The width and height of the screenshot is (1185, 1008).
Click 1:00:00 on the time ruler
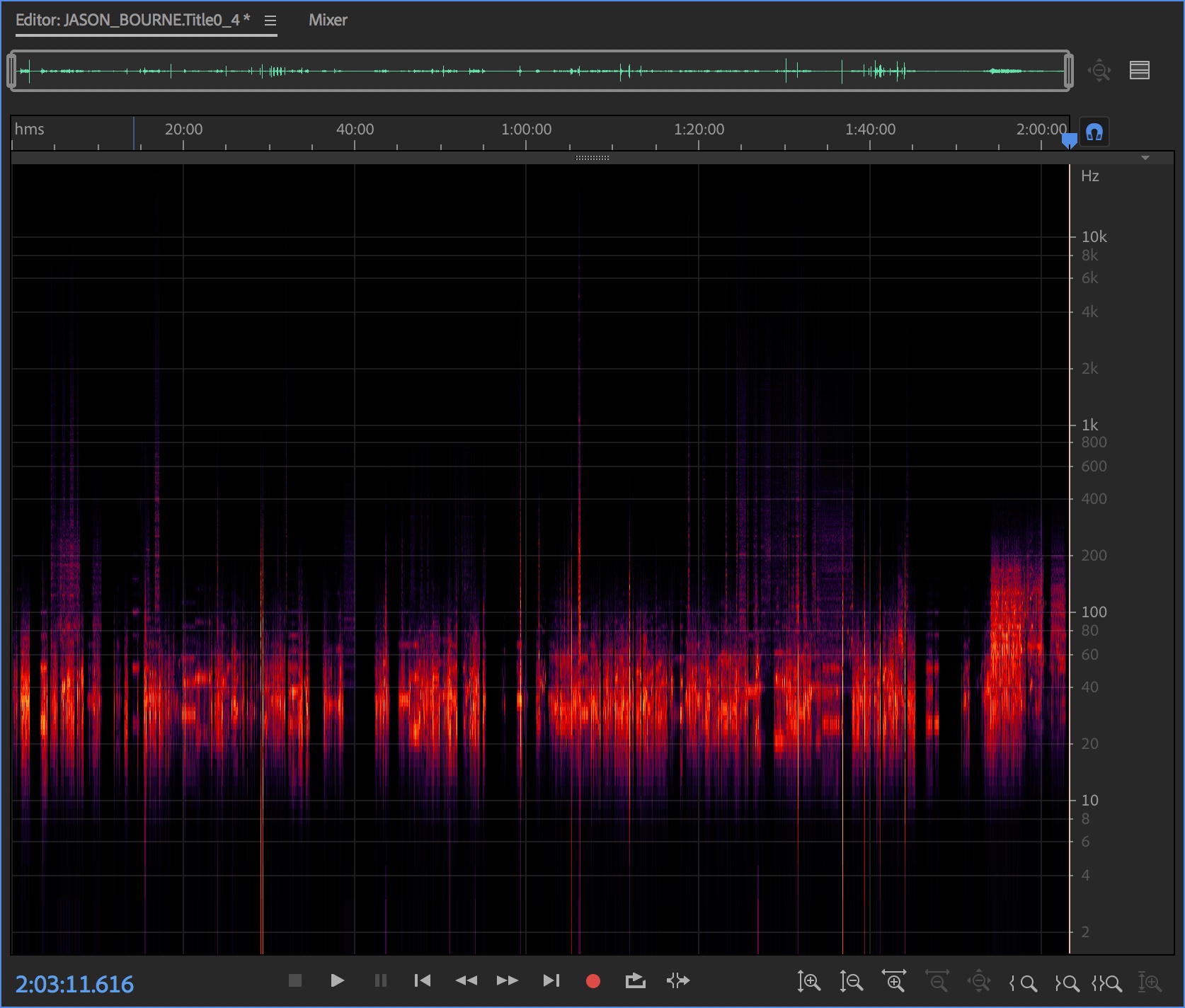click(x=526, y=130)
